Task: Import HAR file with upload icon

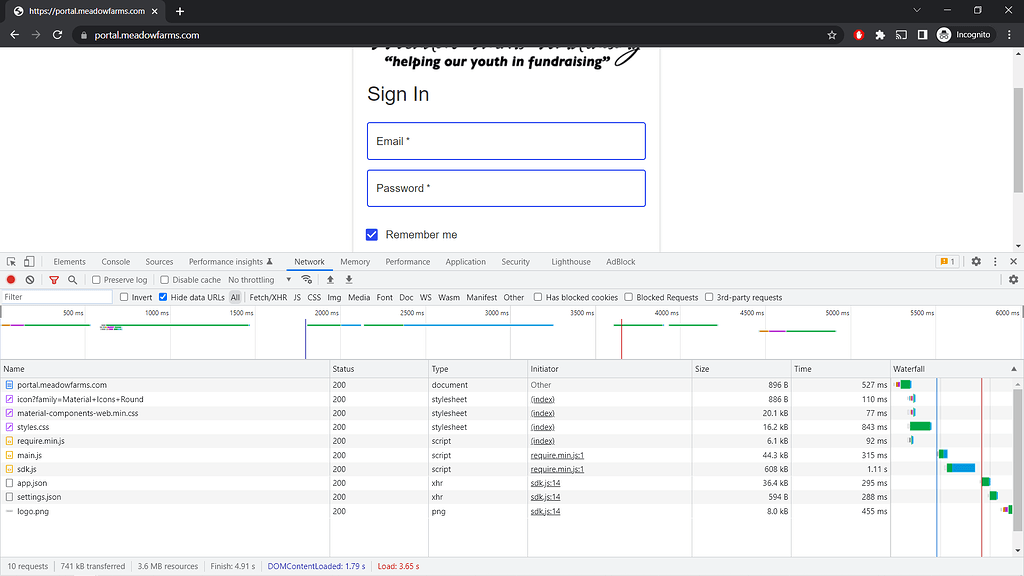Action: pos(330,280)
